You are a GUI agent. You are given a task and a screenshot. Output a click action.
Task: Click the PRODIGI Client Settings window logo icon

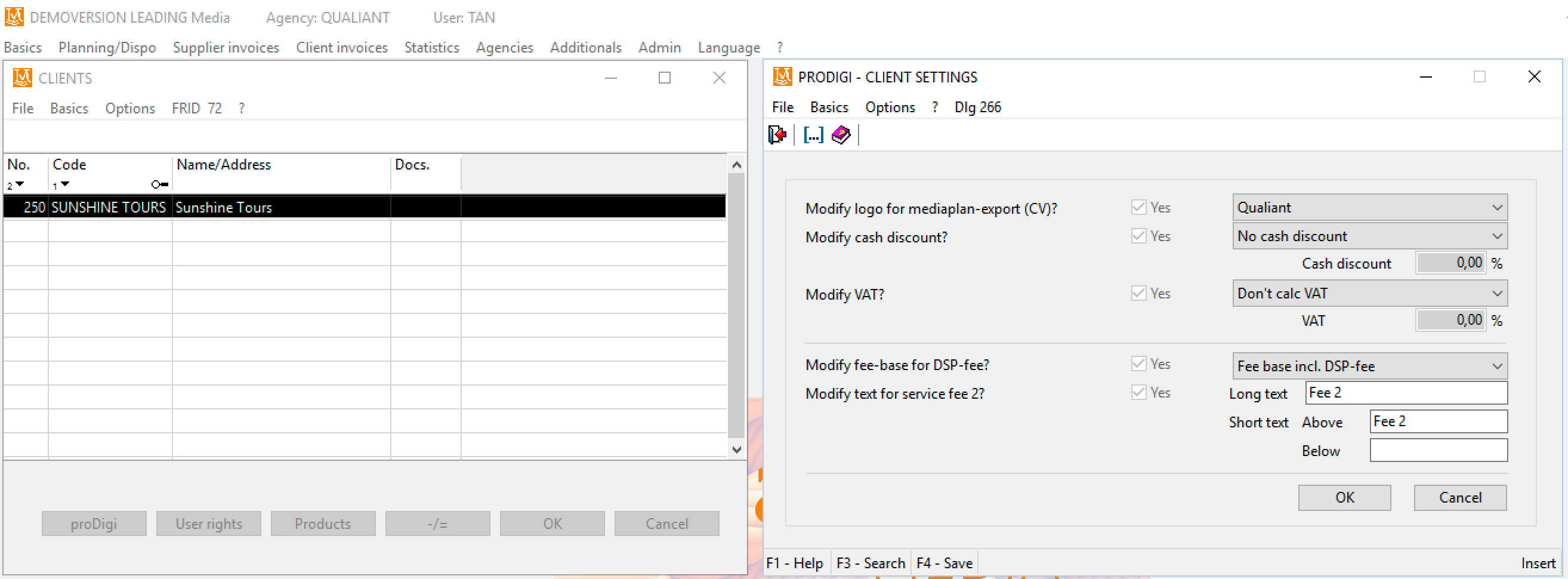click(782, 77)
